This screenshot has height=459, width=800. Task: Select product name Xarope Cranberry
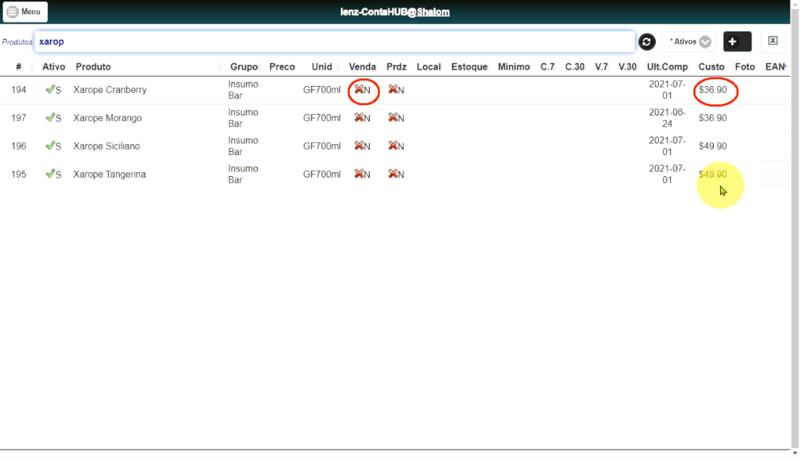[x=110, y=90]
